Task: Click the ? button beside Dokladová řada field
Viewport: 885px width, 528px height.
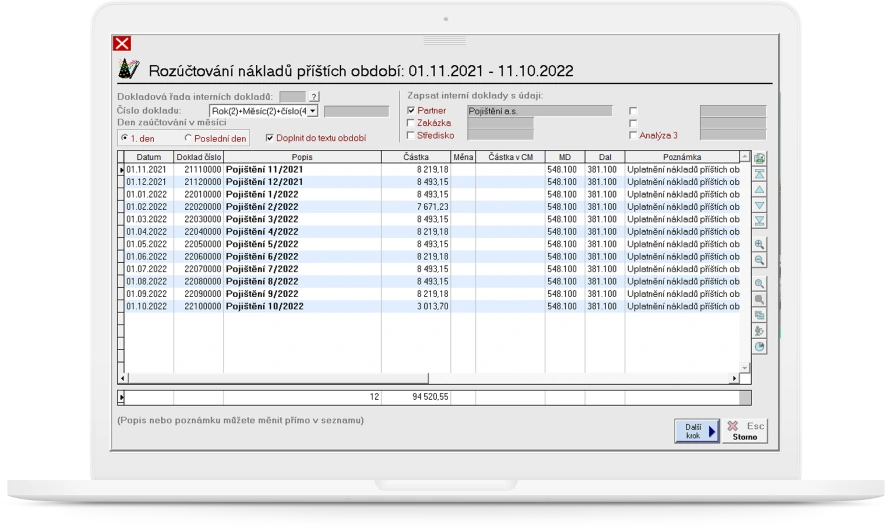Action: 314,97
